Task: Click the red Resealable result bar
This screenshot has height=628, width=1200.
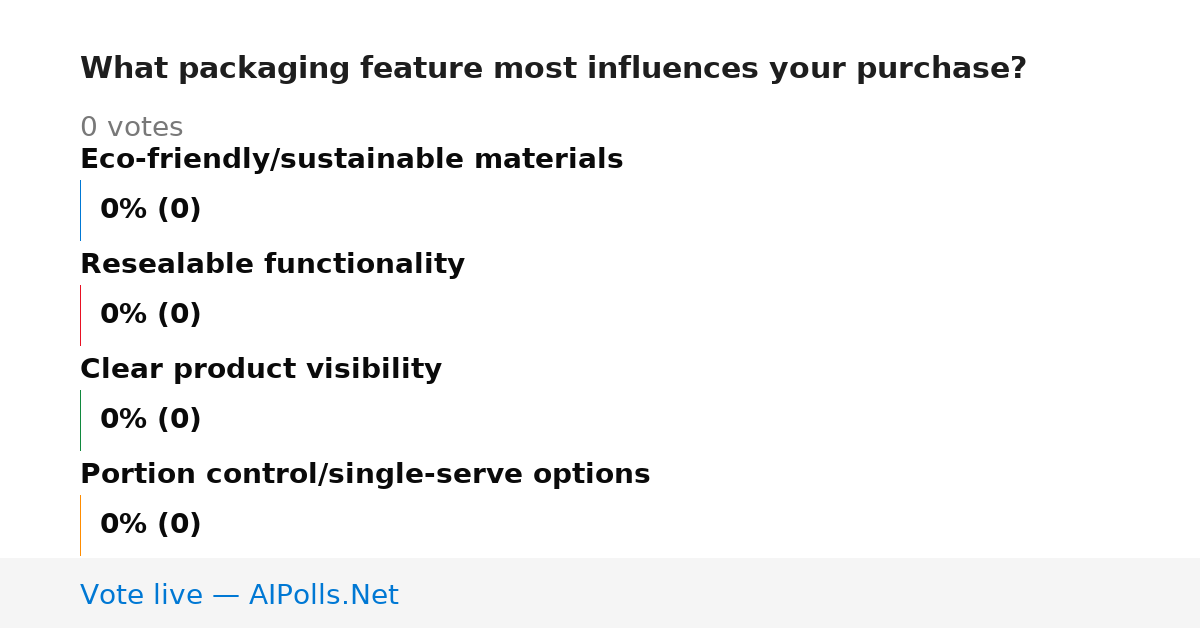Action: [80, 315]
